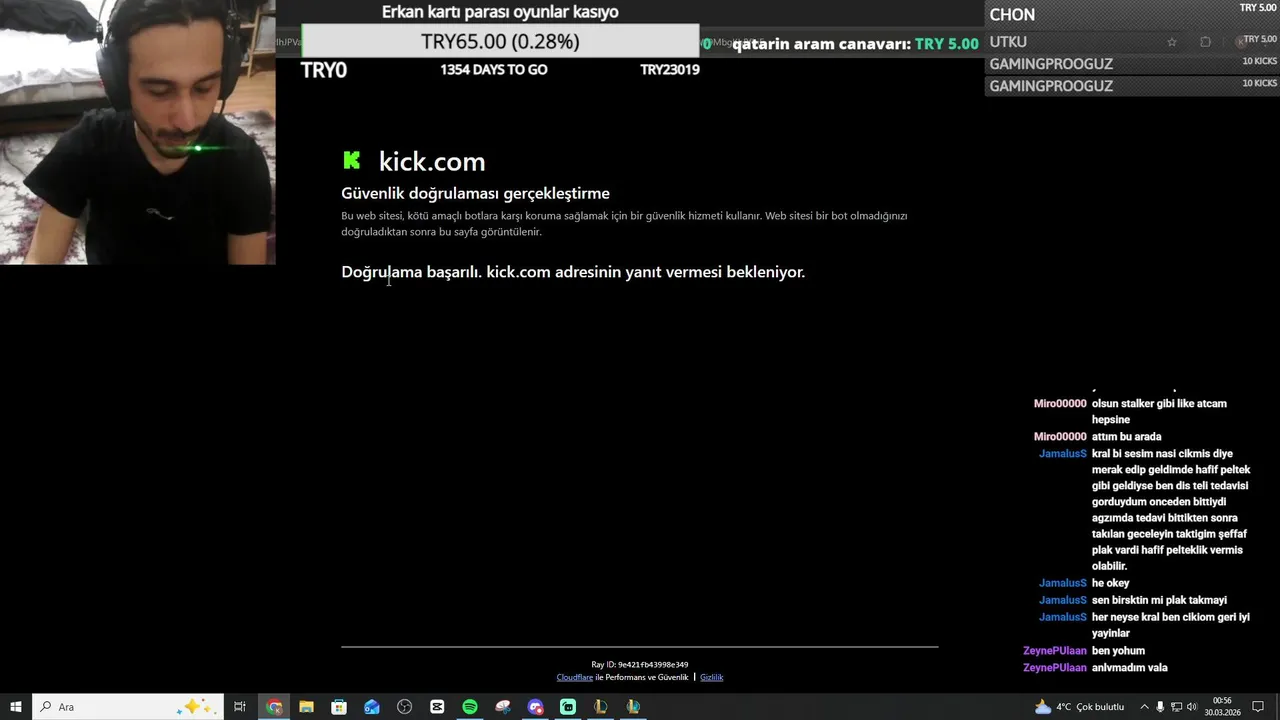Image resolution: width=1280 pixels, height=720 pixels.
Task: Click the Ray ID text in footer
Action: tap(640, 664)
